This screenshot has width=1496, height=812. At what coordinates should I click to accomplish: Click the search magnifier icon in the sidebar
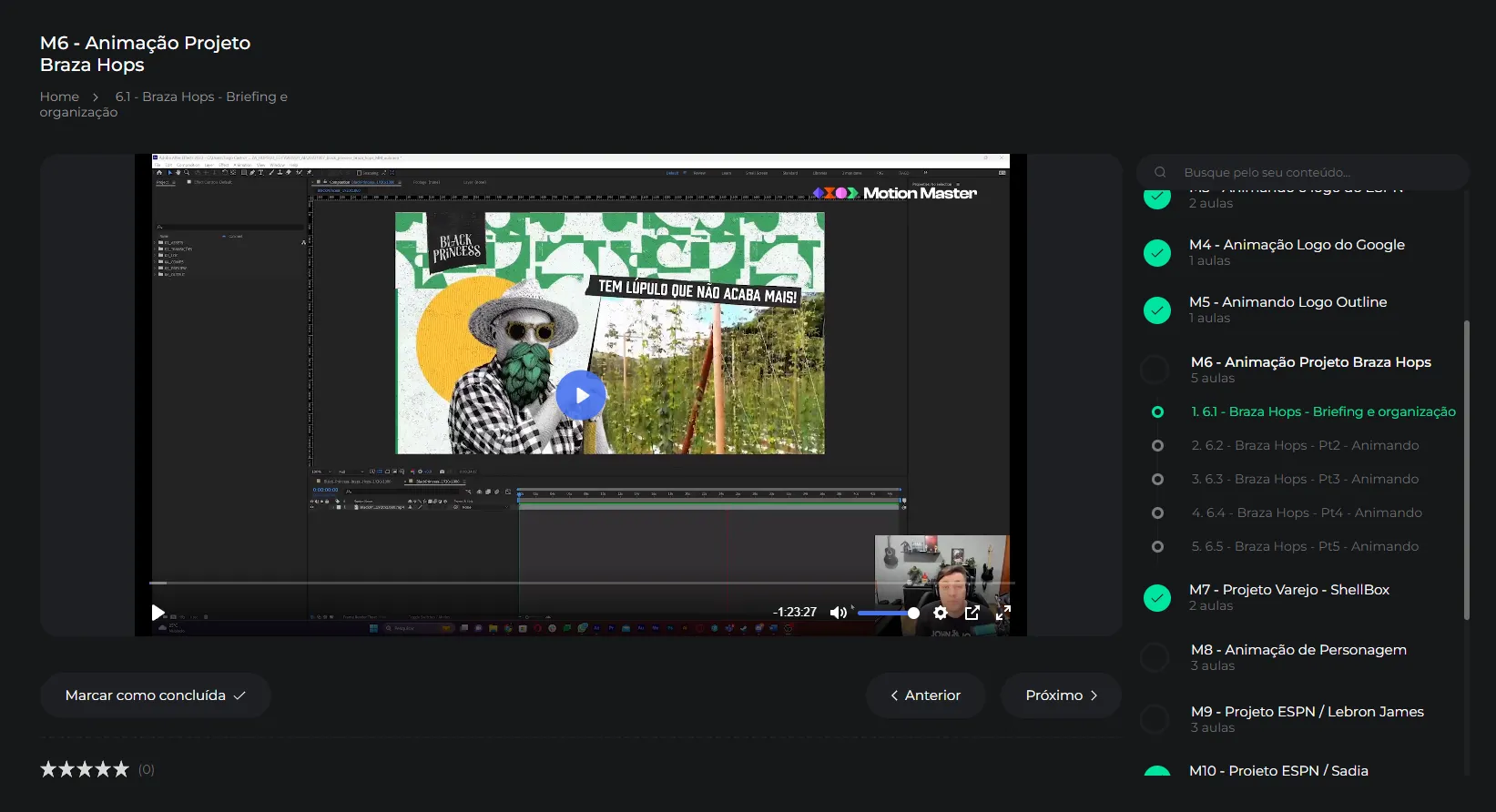[x=1160, y=172]
